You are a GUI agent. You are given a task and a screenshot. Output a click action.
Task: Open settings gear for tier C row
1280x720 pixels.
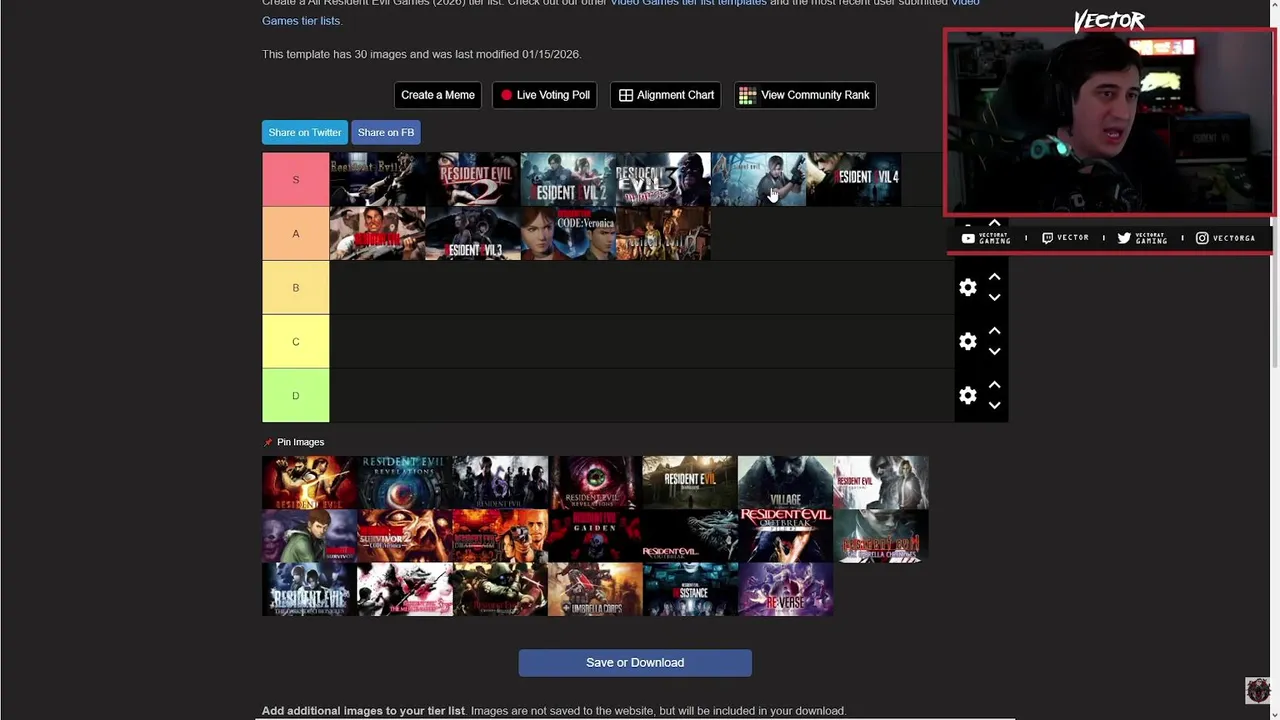pos(967,341)
